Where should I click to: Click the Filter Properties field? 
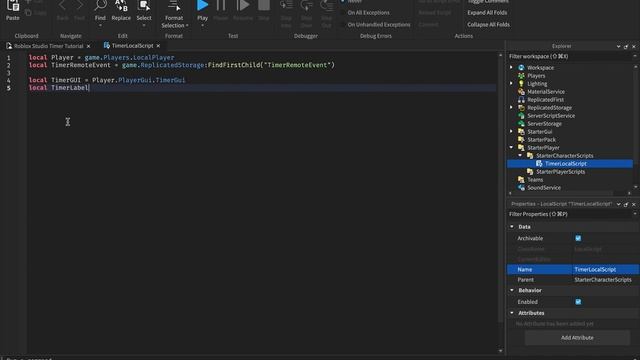point(570,214)
